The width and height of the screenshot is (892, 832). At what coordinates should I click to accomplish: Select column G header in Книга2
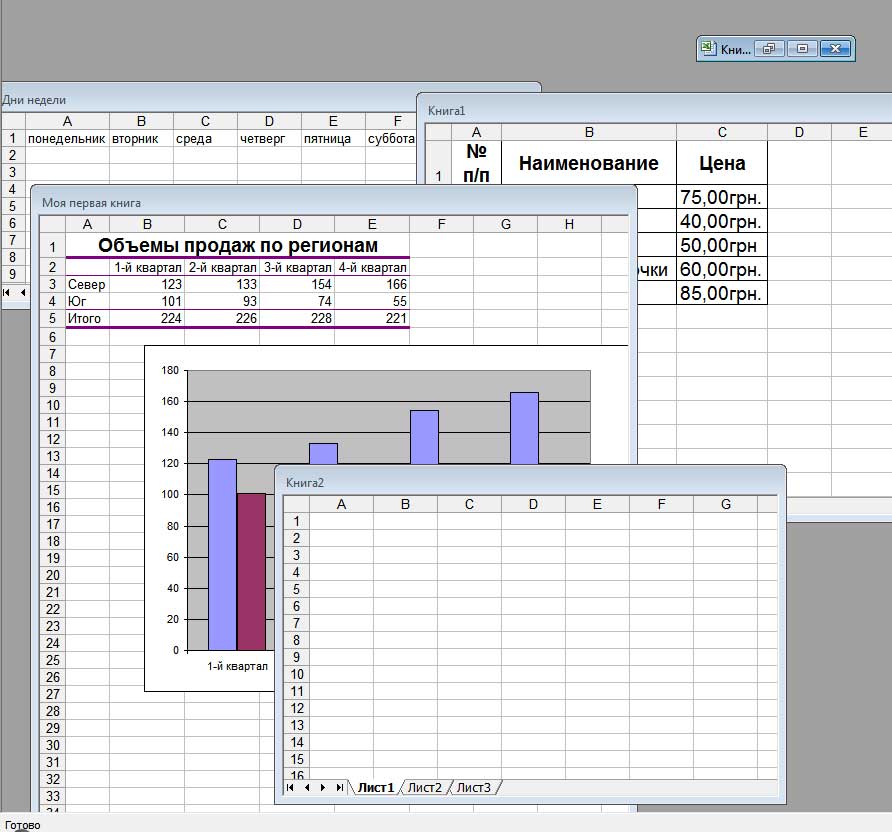click(x=725, y=504)
